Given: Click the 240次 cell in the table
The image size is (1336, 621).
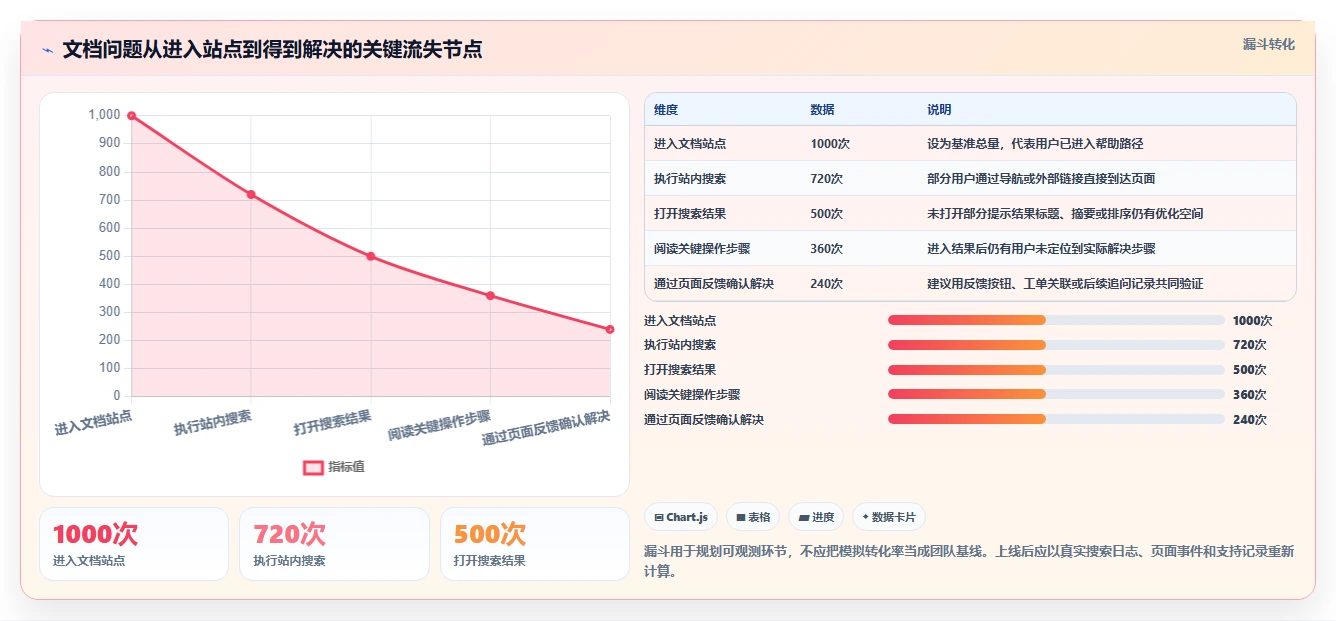Looking at the screenshot, I should (x=827, y=284).
